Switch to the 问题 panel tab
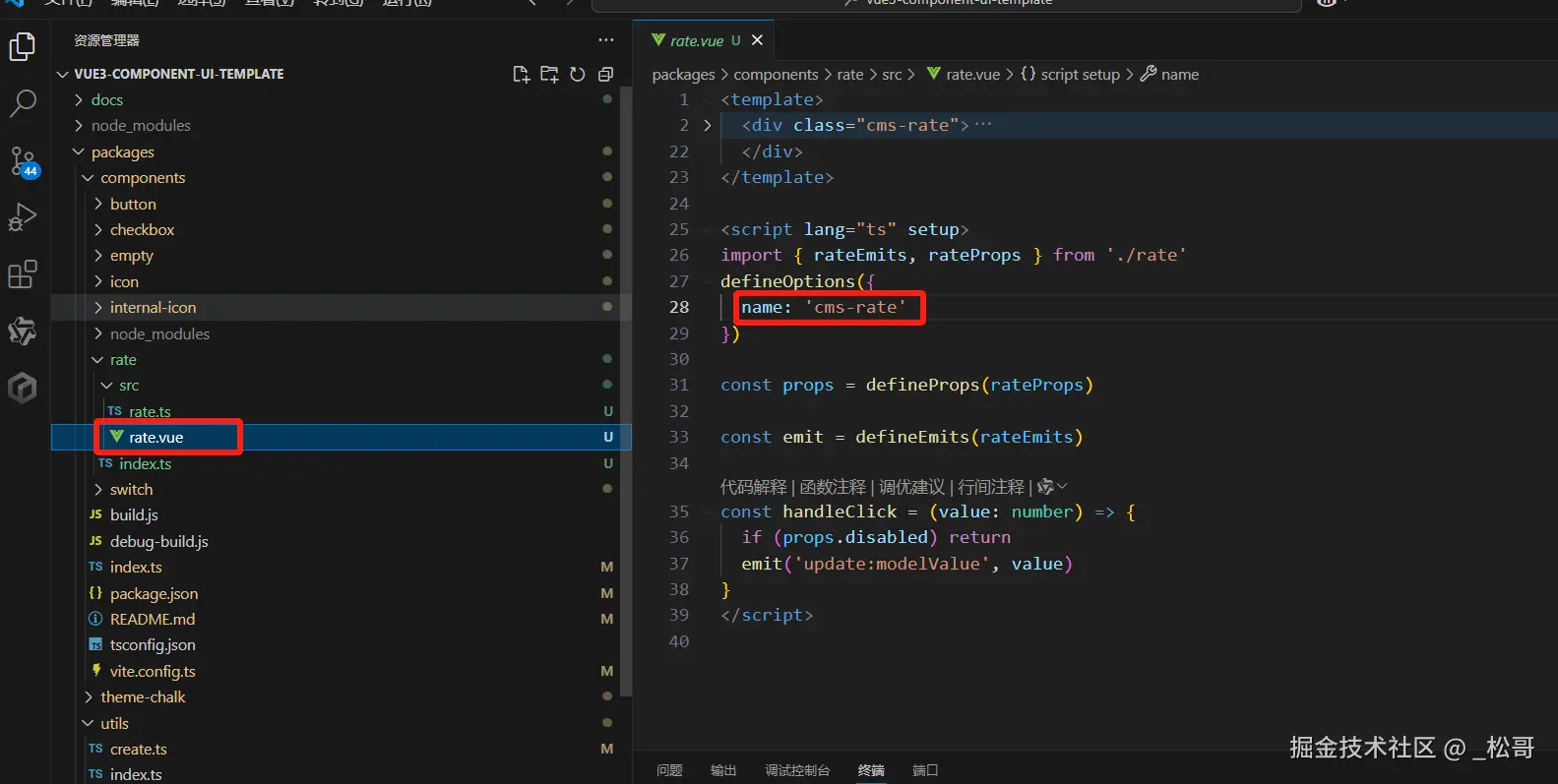 coord(669,770)
